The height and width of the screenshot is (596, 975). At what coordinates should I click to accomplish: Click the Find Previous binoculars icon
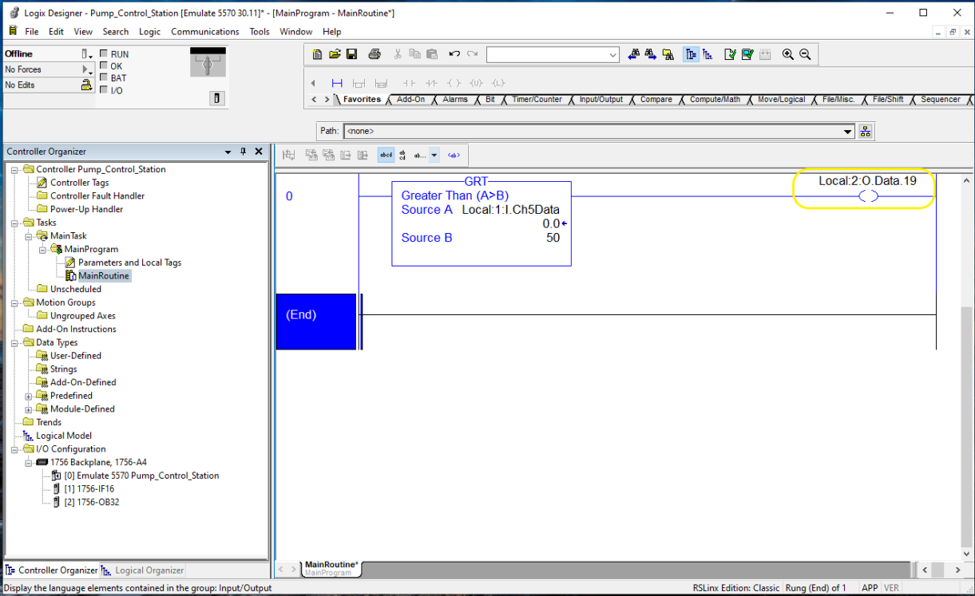[633, 55]
